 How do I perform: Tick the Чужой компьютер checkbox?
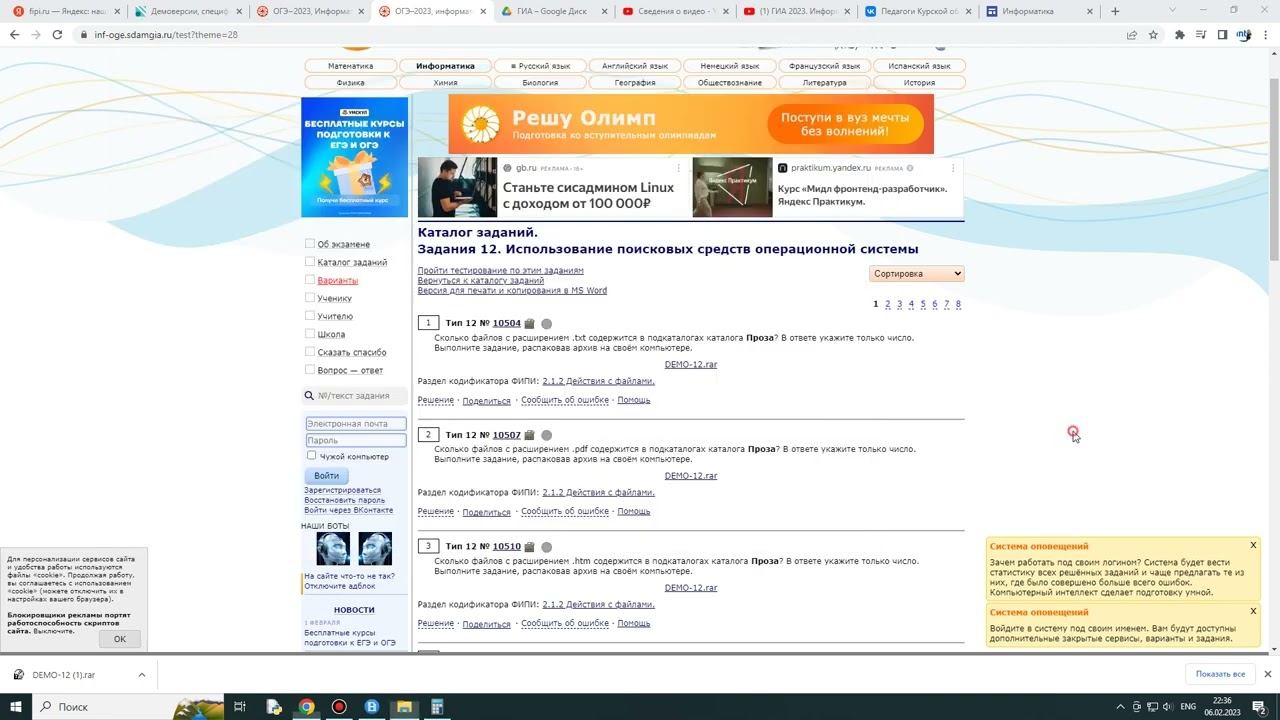click(311, 456)
